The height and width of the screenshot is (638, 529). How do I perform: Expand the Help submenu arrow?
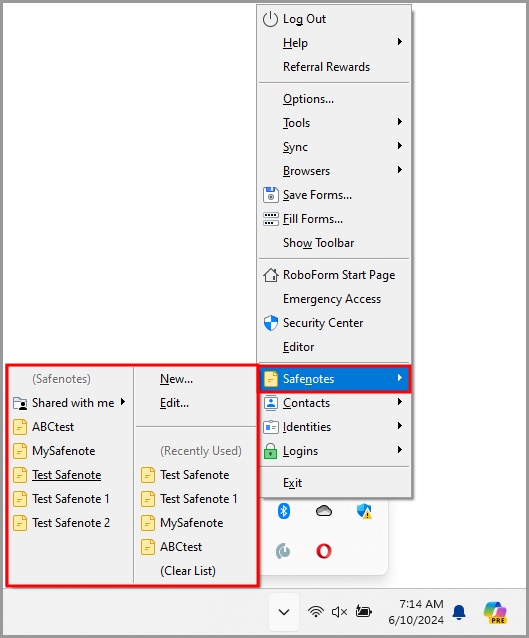400,42
